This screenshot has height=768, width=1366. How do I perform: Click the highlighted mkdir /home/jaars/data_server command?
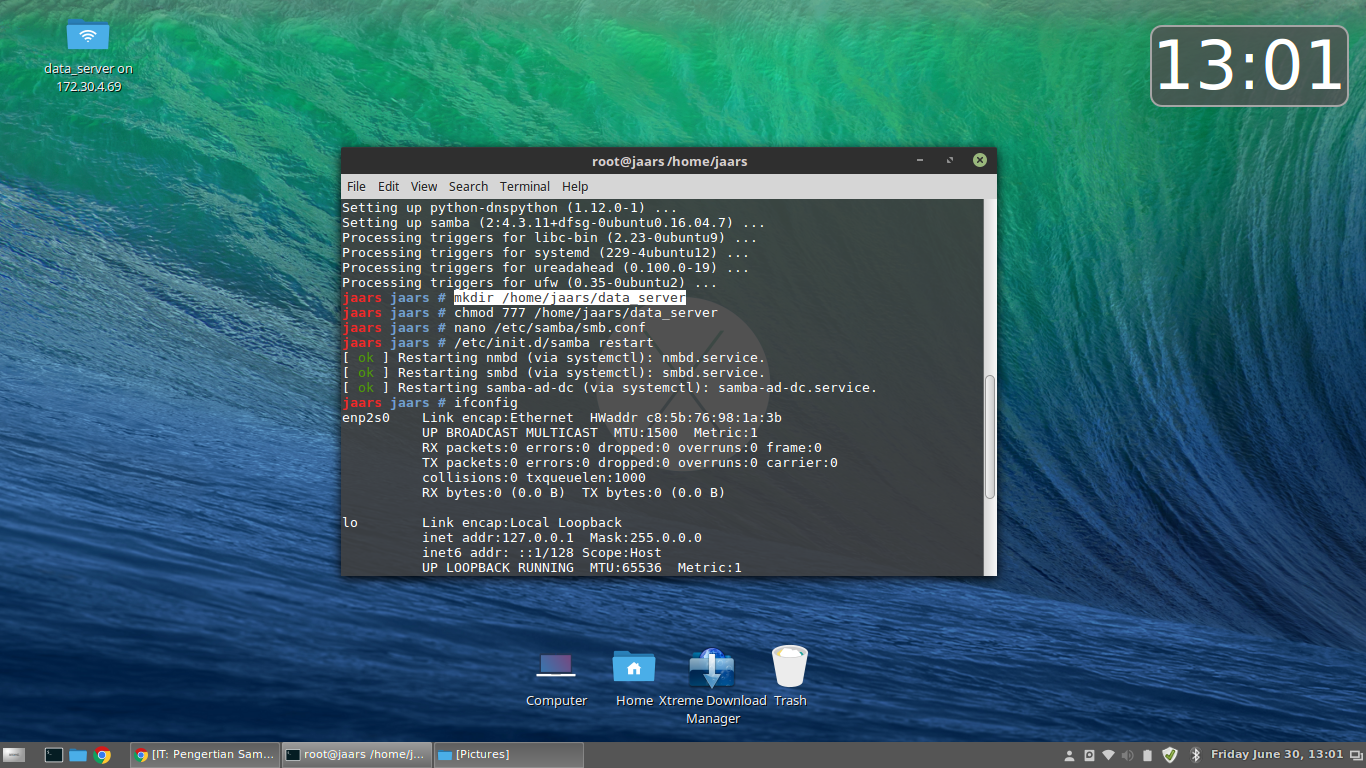(570, 298)
